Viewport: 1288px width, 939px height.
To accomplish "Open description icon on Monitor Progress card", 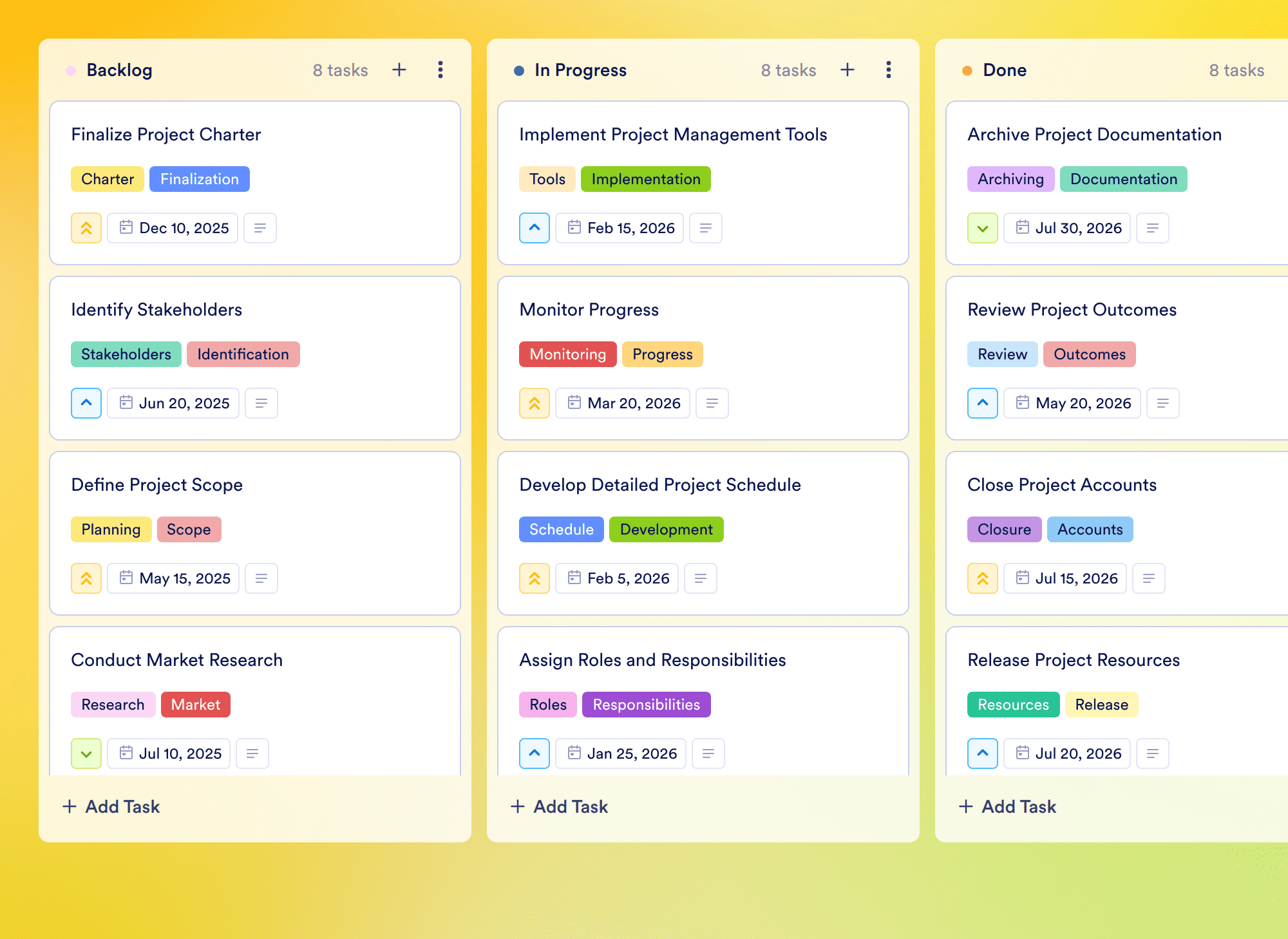I will pos(712,403).
